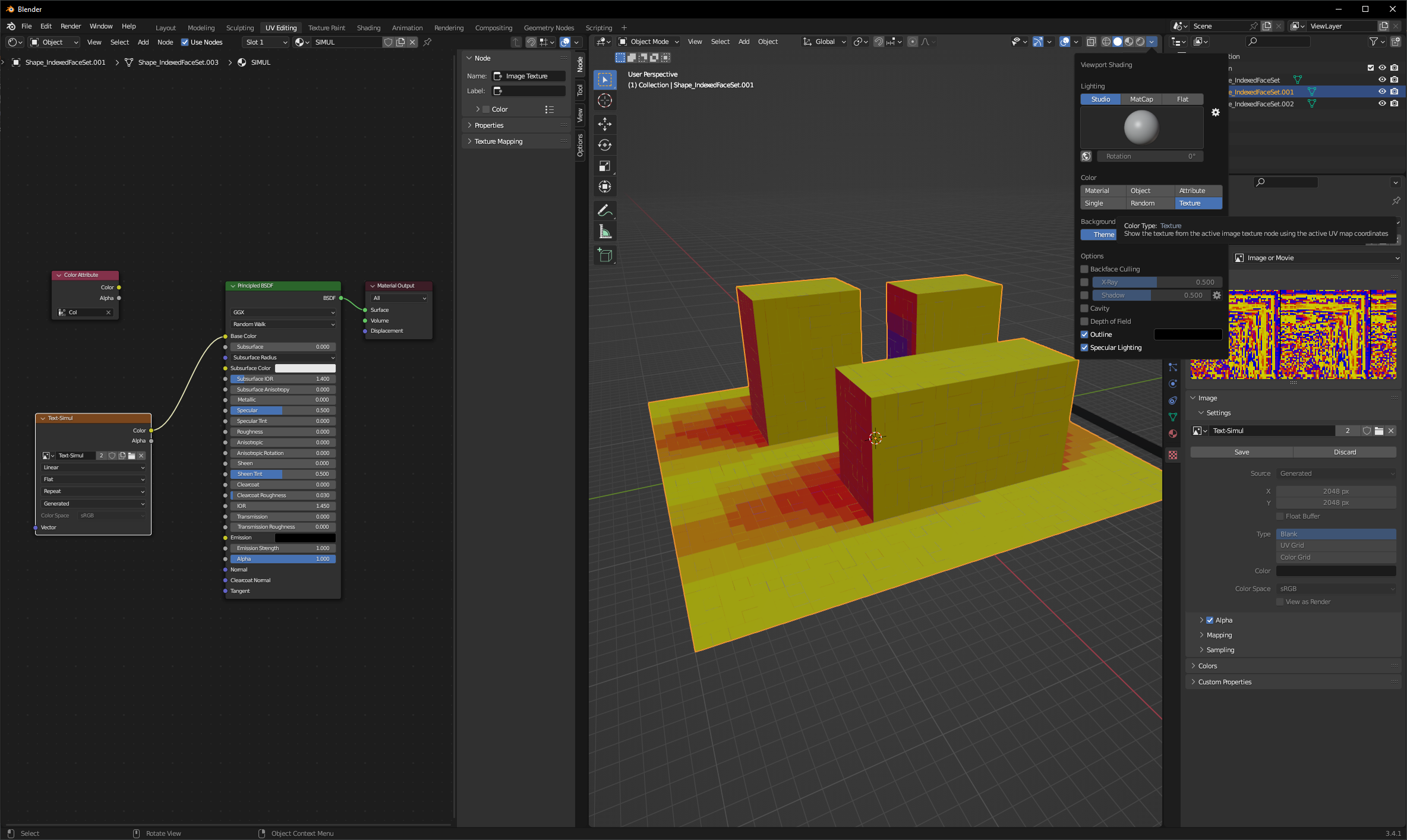Toggle world space lighting globe icon
This screenshot has height=840, width=1407.
(1086, 156)
